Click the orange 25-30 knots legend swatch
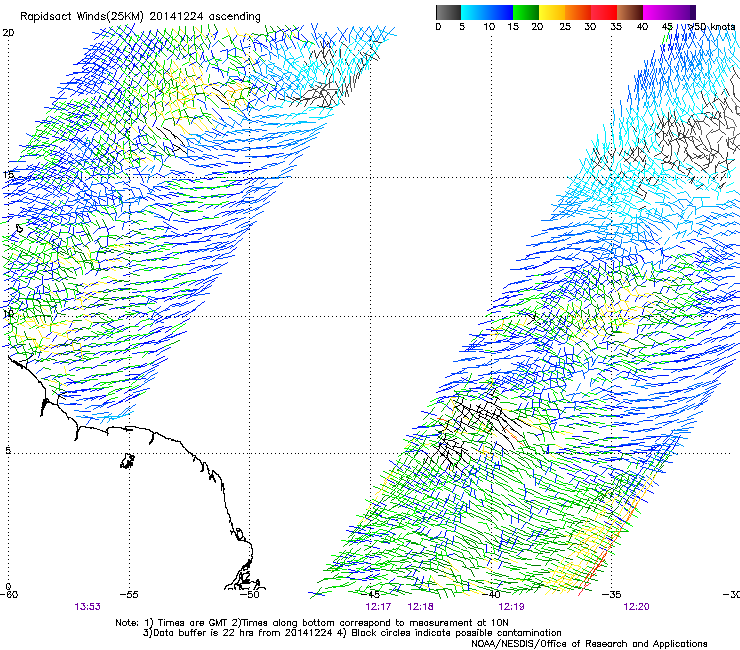 578,12
